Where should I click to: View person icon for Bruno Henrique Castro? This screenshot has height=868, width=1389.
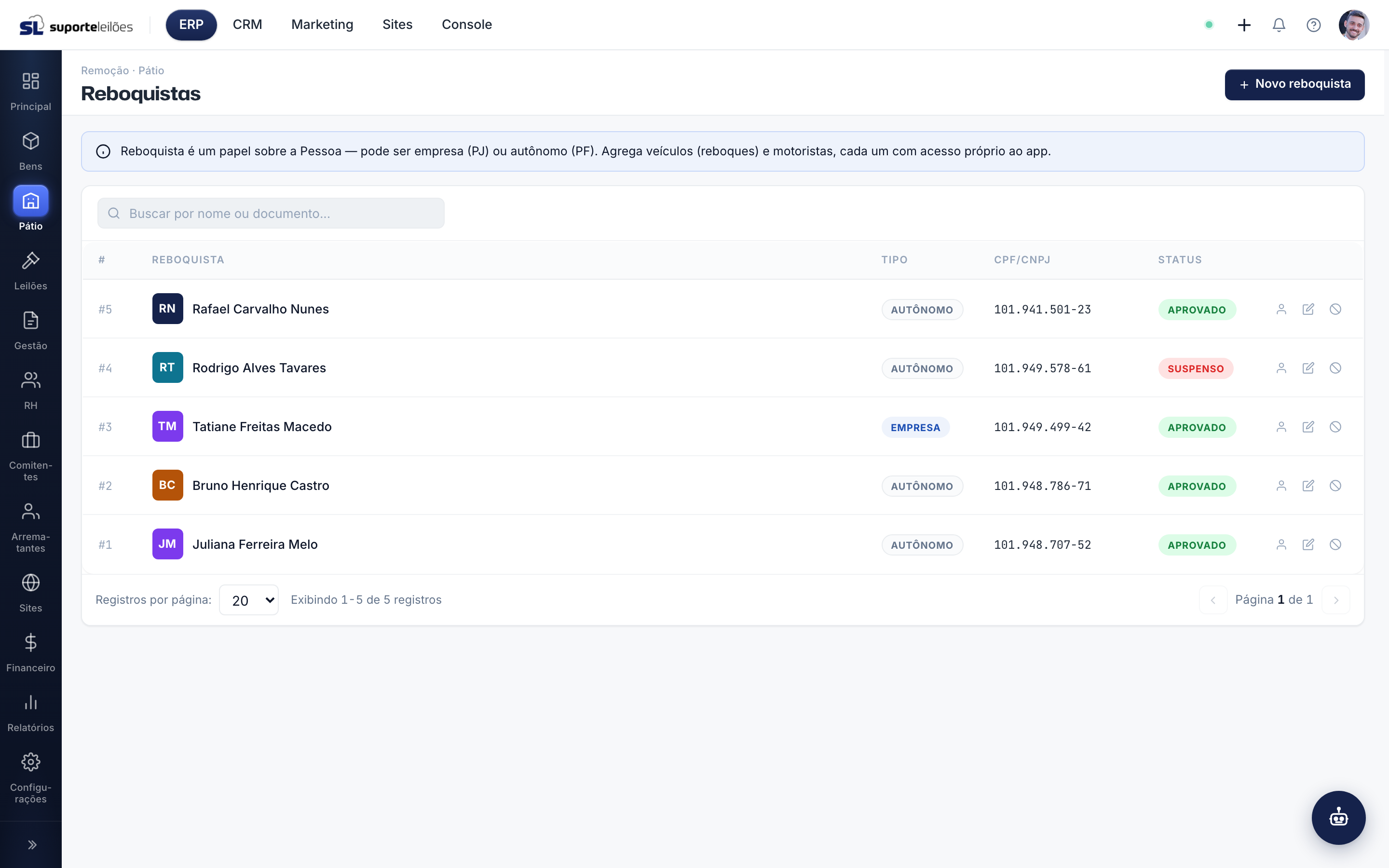1281,486
